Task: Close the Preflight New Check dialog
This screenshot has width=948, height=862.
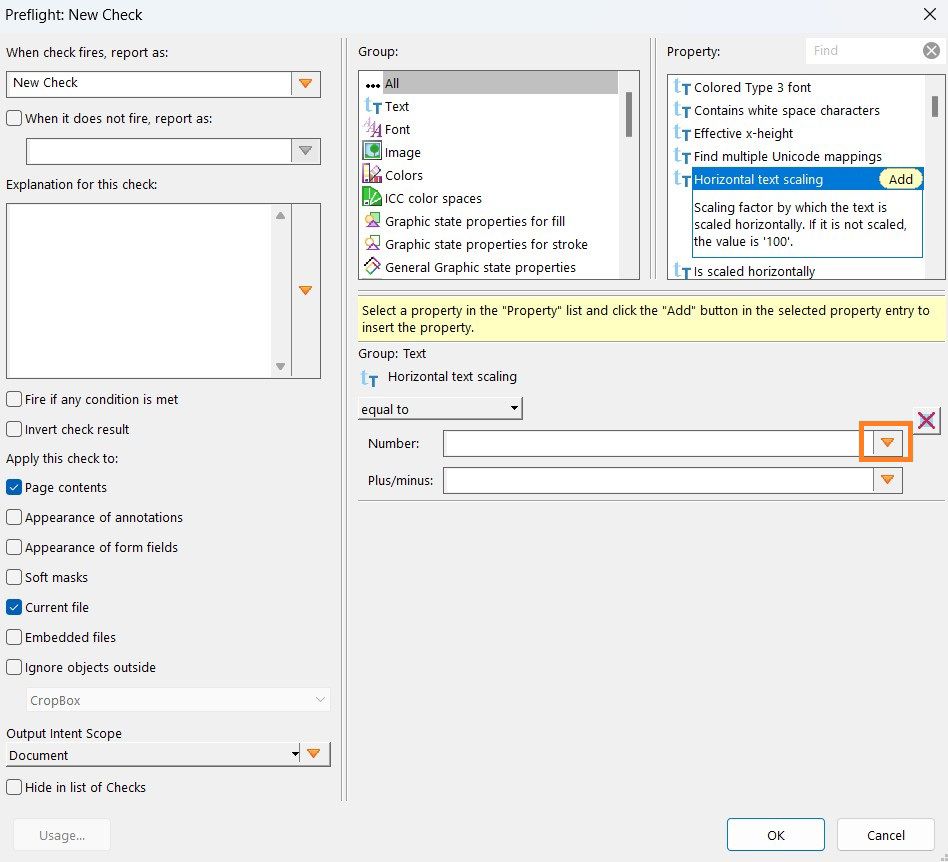Action: tap(930, 14)
